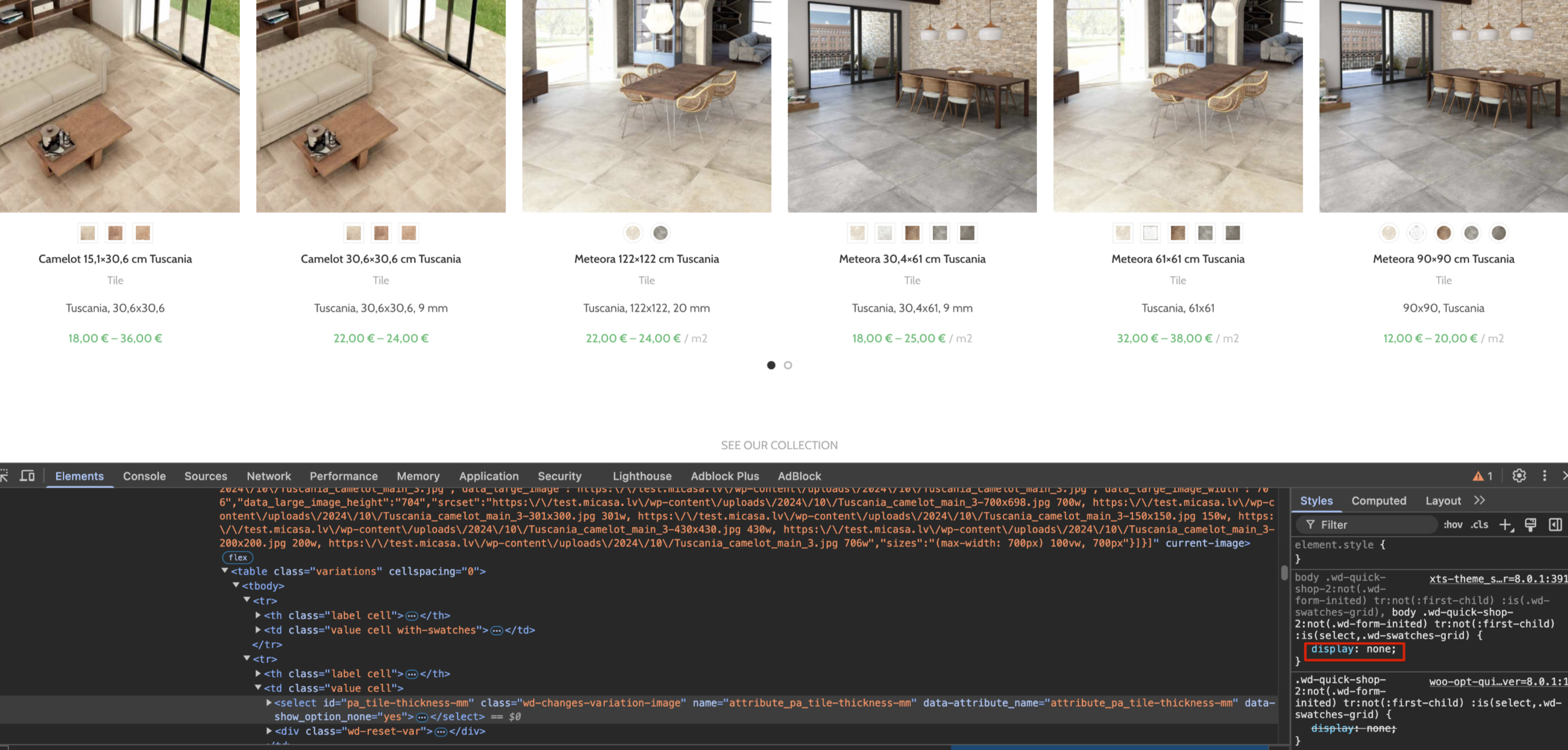This screenshot has height=750, width=1568.
Task: Click the flex badge in Elements tree
Action: 238,557
